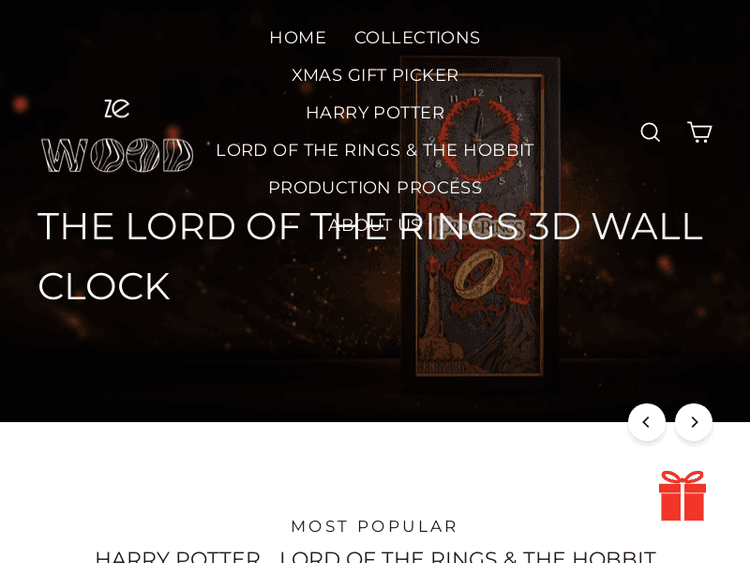Click the 3D Wall Clock slide heading
The image size is (750, 563).
[x=370, y=256]
